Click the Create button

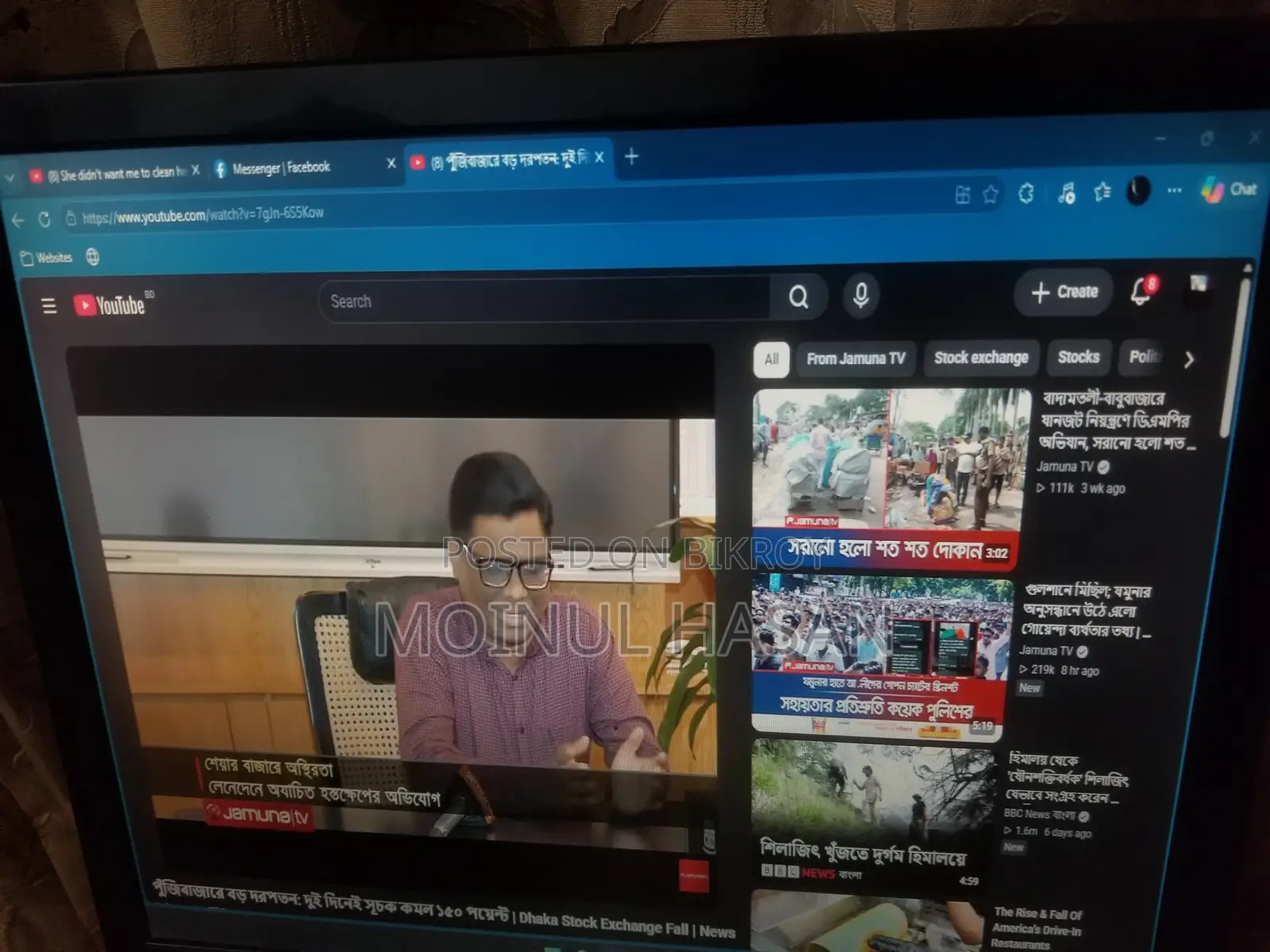pyautogui.click(x=1064, y=292)
